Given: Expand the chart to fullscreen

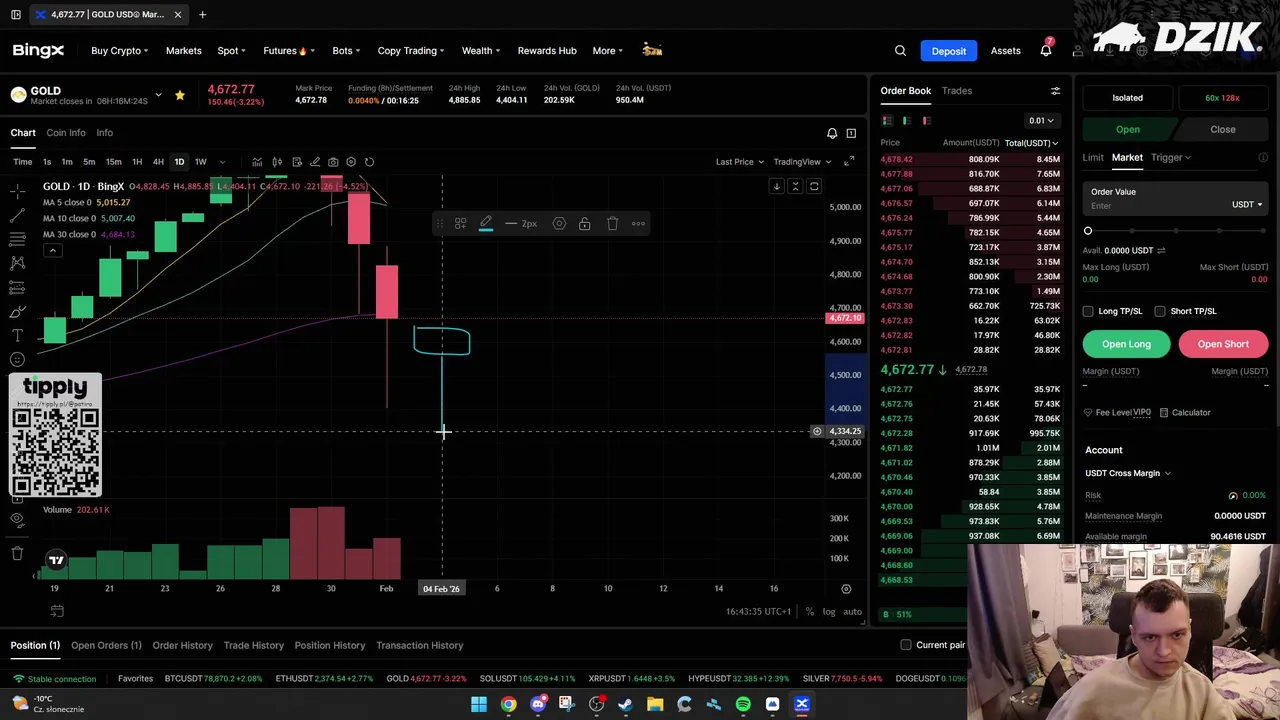Looking at the screenshot, I should [x=849, y=162].
